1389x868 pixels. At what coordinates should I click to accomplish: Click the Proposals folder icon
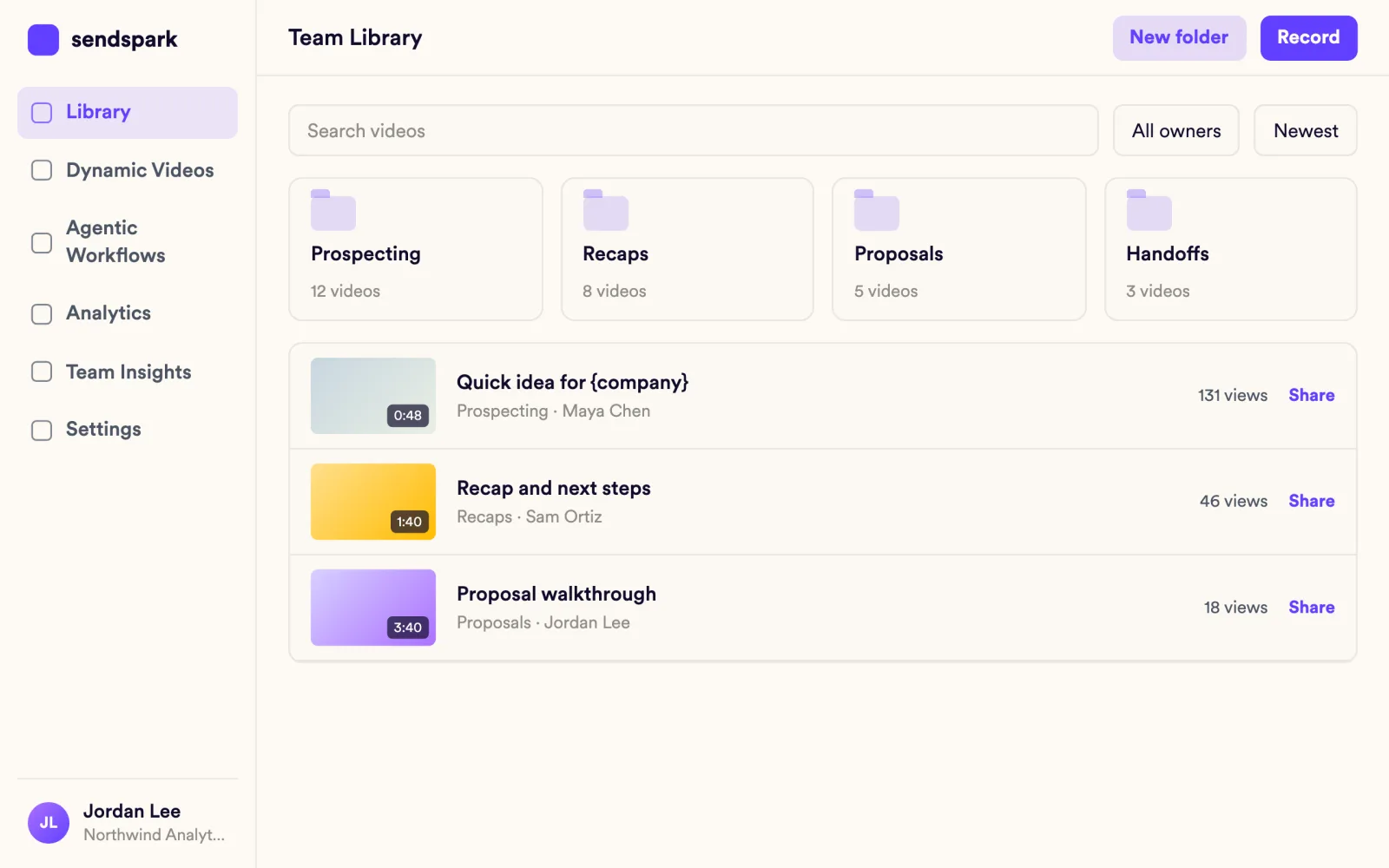click(877, 210)
